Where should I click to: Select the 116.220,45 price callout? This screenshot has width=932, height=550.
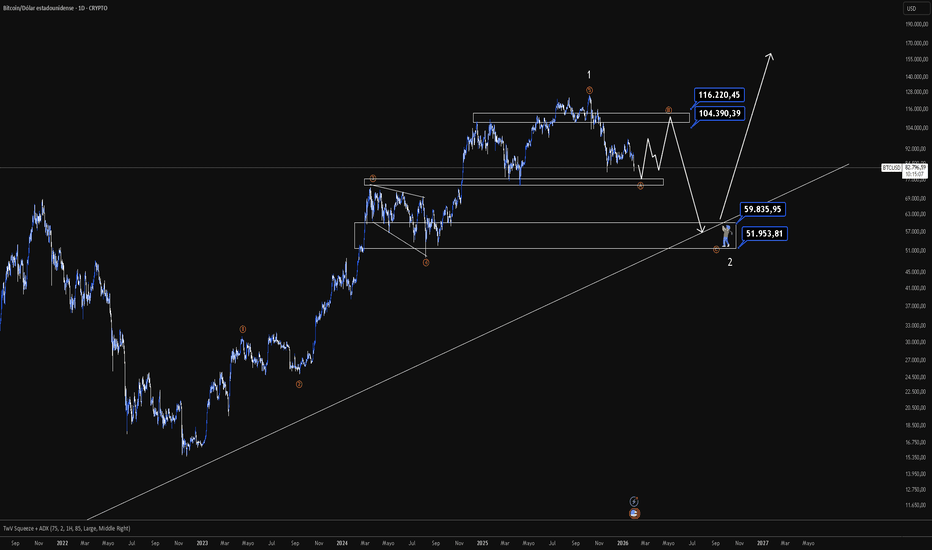click(719, 95)
